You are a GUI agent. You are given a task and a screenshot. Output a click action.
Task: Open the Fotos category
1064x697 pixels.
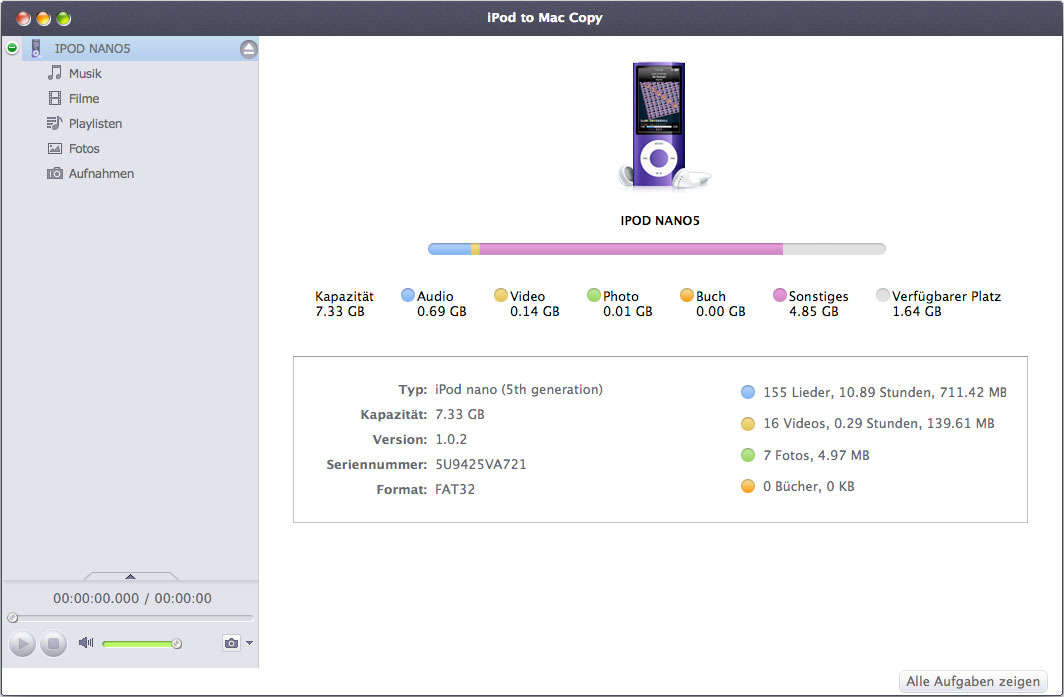click(83, 149)
